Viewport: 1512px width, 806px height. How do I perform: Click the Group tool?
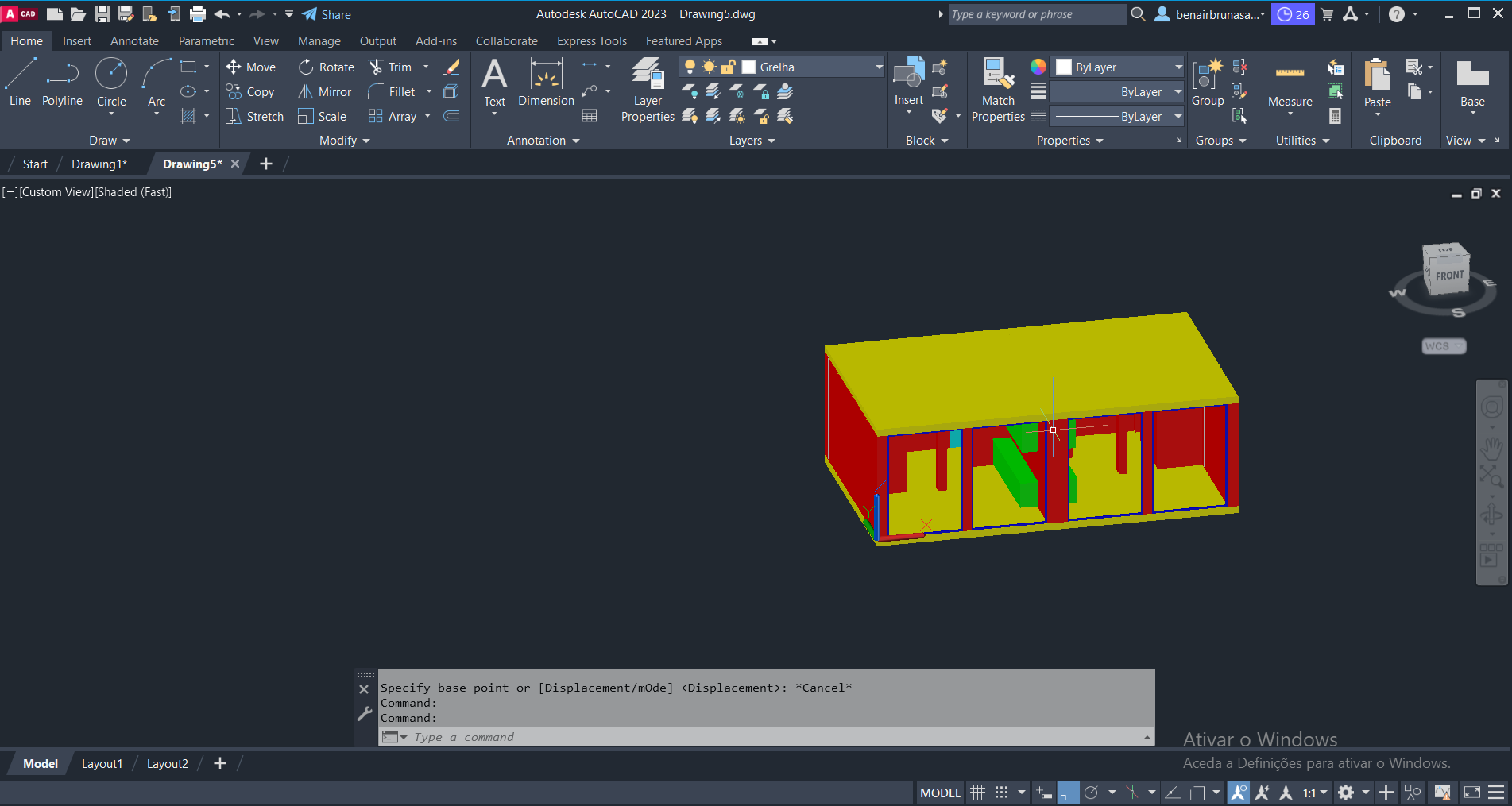[x=1208, y=83]
